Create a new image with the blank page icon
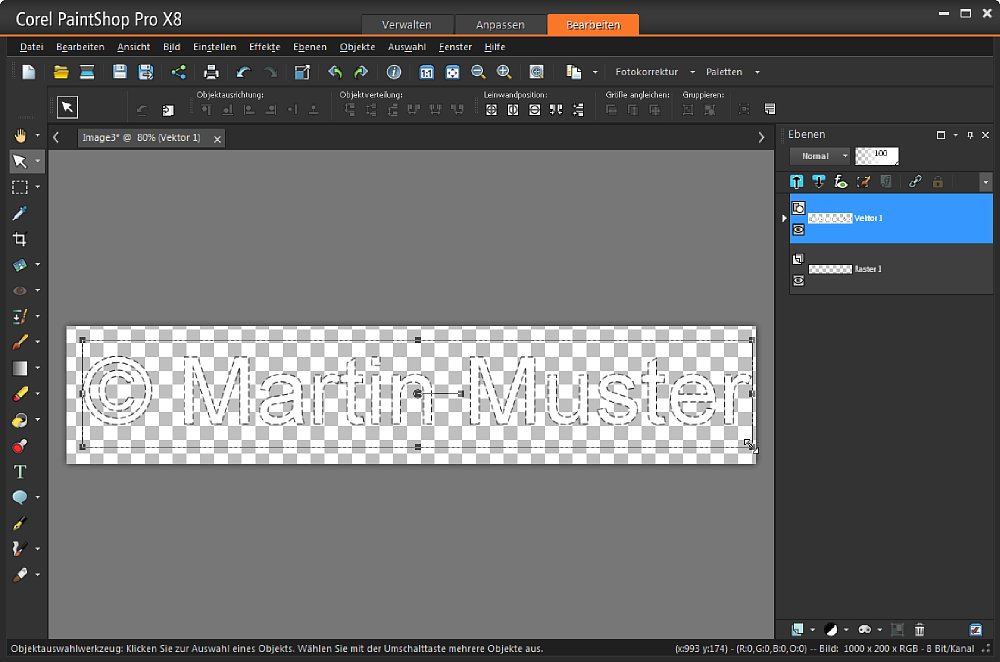Screen dimensions: 1000x662 pos(29,72)
